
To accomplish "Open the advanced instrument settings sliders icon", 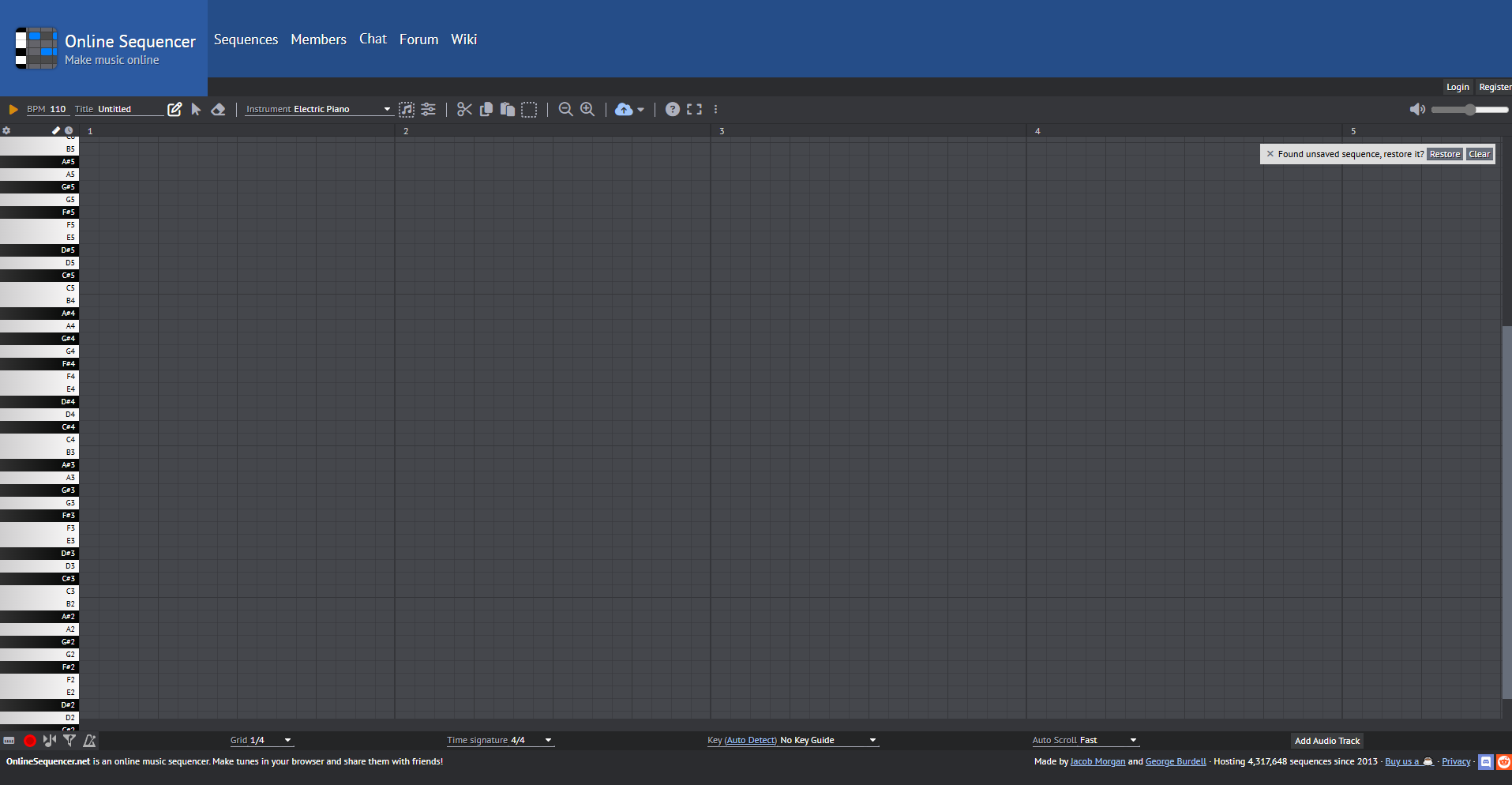I will [428, 110].
